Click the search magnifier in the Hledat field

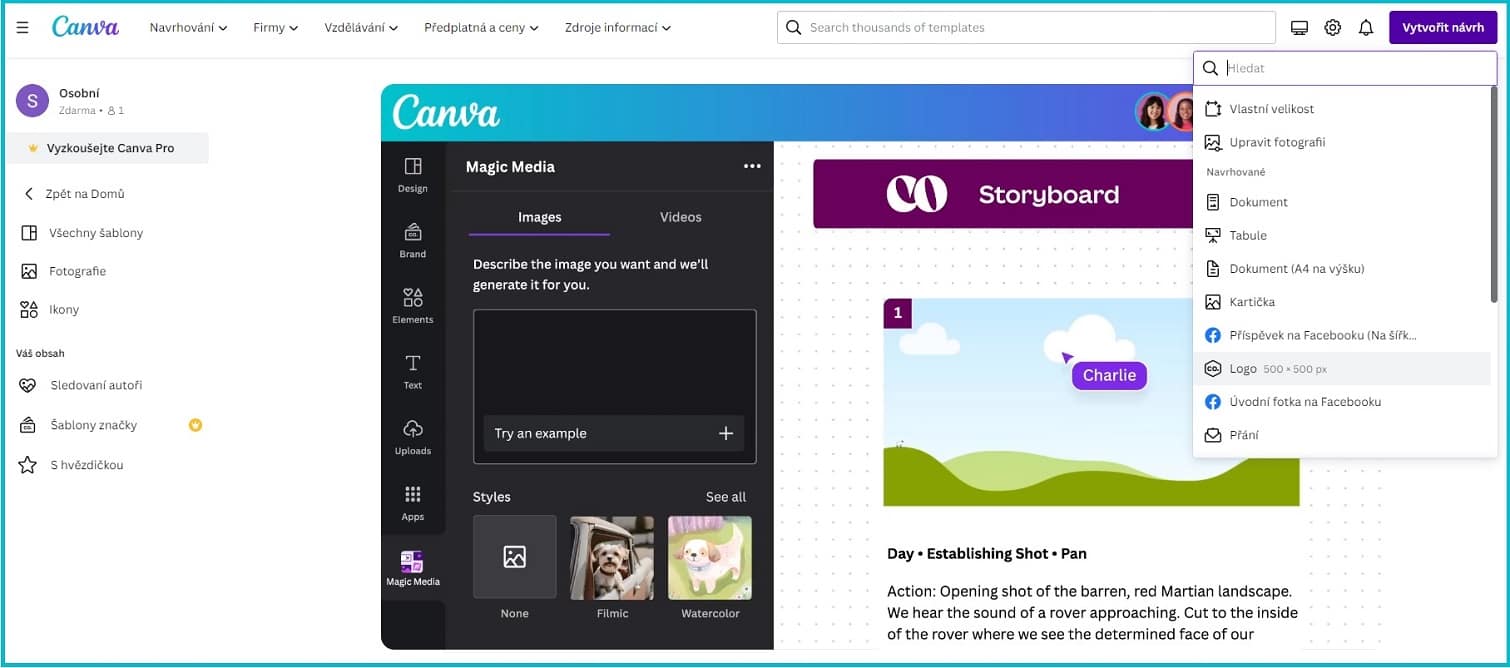tap(1210, 67)
